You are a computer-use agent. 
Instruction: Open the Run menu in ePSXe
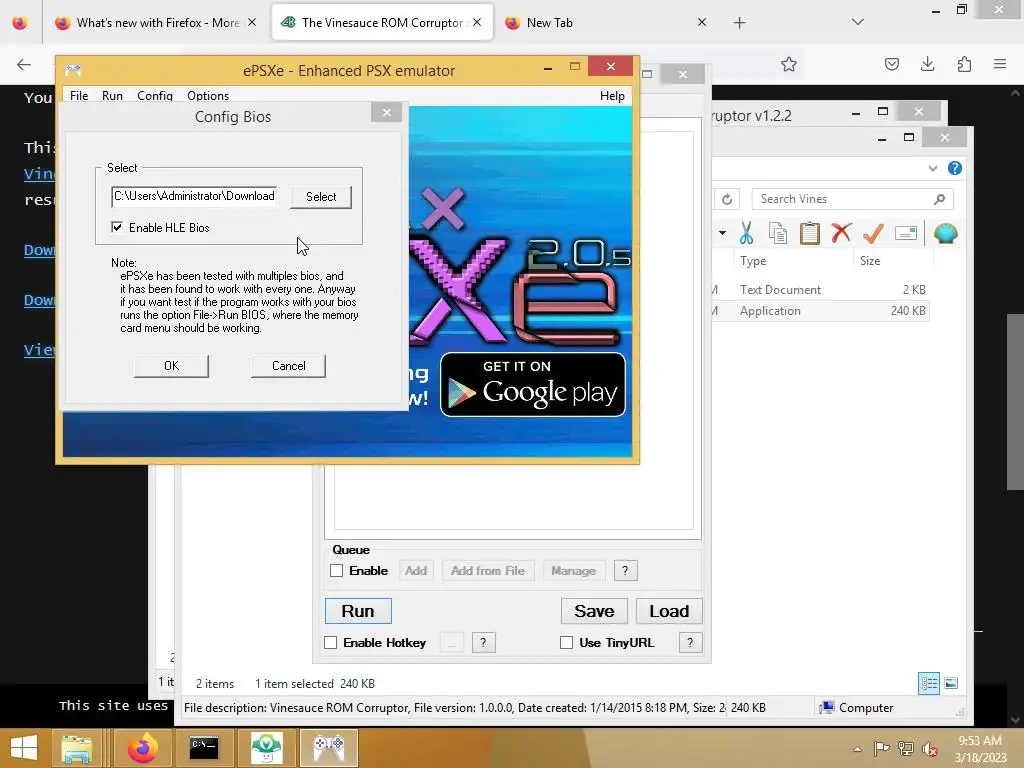click(112, 95)
